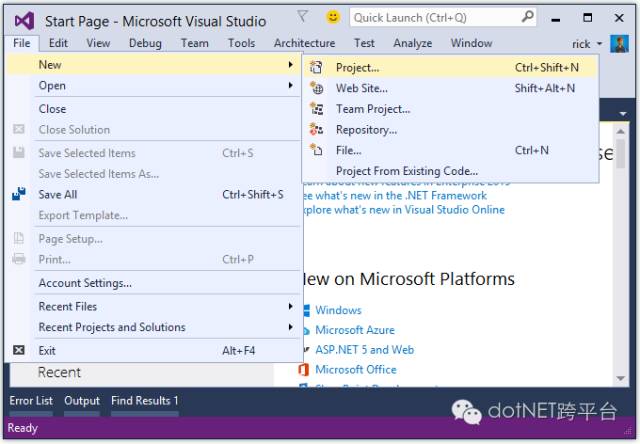Click the Start Page scrollbar down arrow

point(620,378)
